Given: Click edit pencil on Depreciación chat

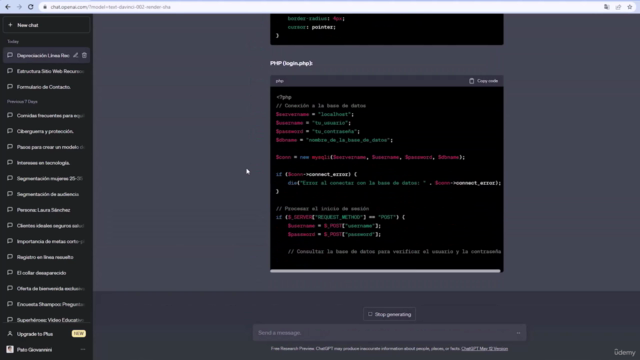Looking at the screenshot, I should click(76, 55).
